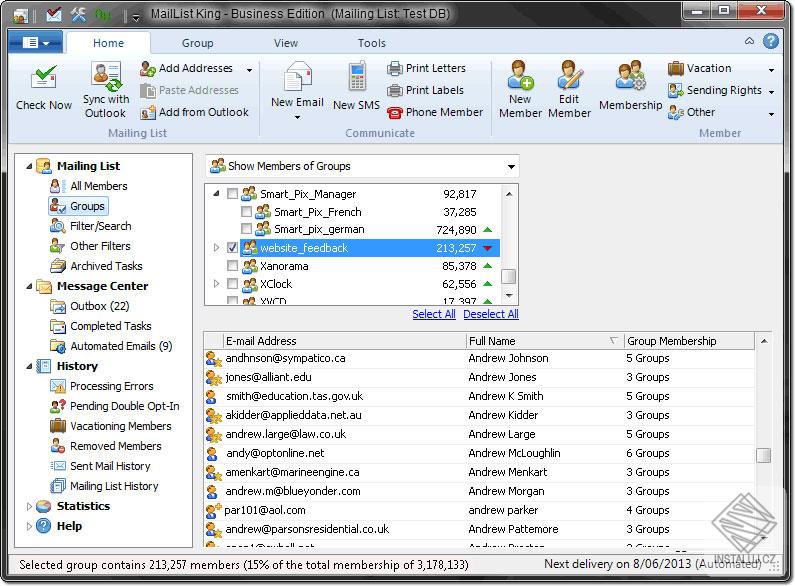The image size is (795, 586).
Task: Click the Sending Rights icon
Action: (x=676, y=90)
